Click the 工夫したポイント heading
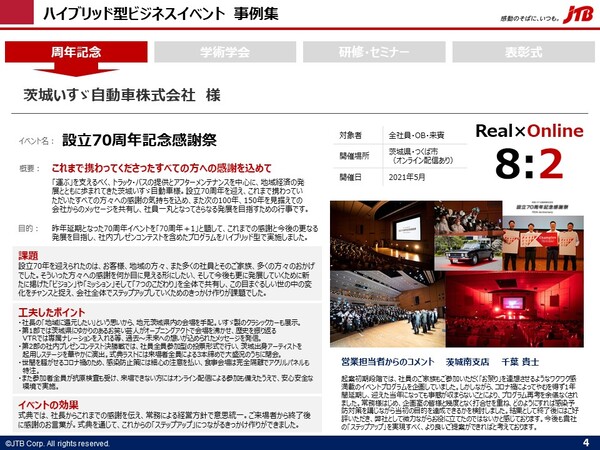Viewport: 600px width, 450px height. 52,312
